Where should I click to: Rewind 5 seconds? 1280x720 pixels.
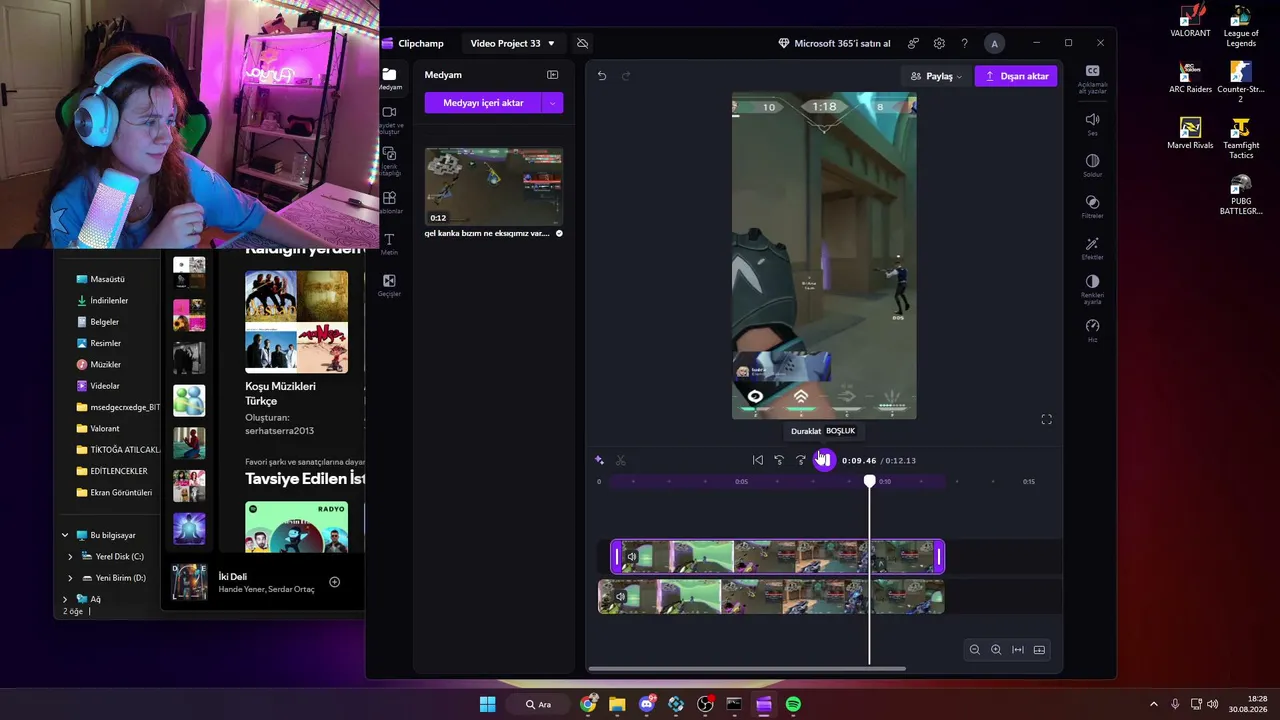coord(779,460)
